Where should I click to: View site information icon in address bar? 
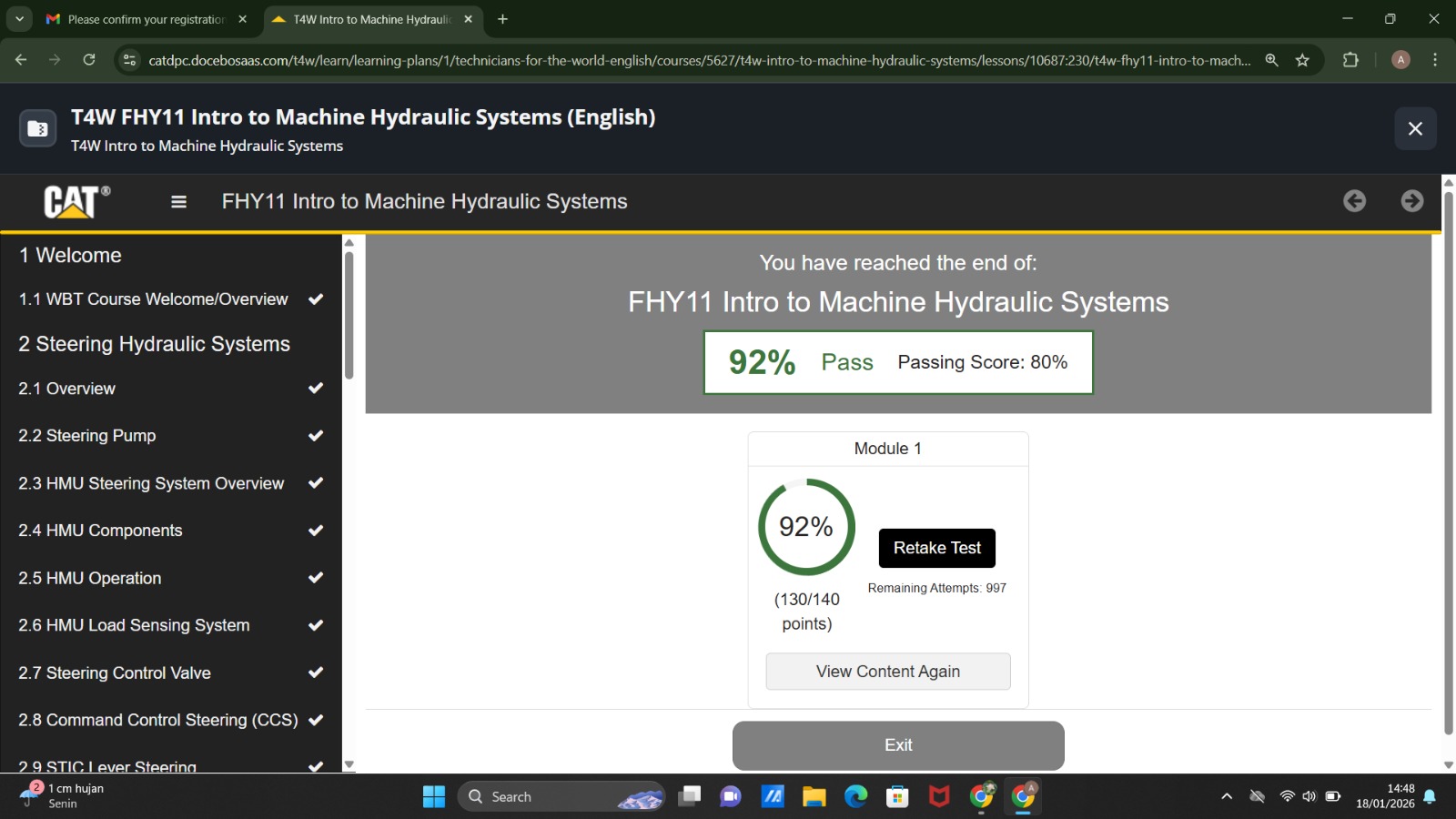[x=129, y=60]
